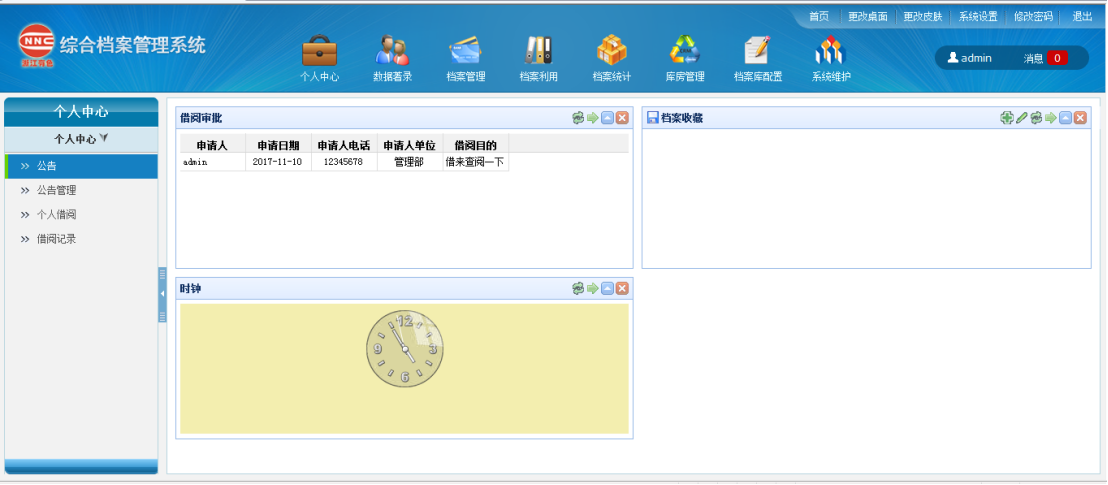1108x485 pixels.
Task: Refresh the 档案收藏 panel
Action: [1037, 118]
